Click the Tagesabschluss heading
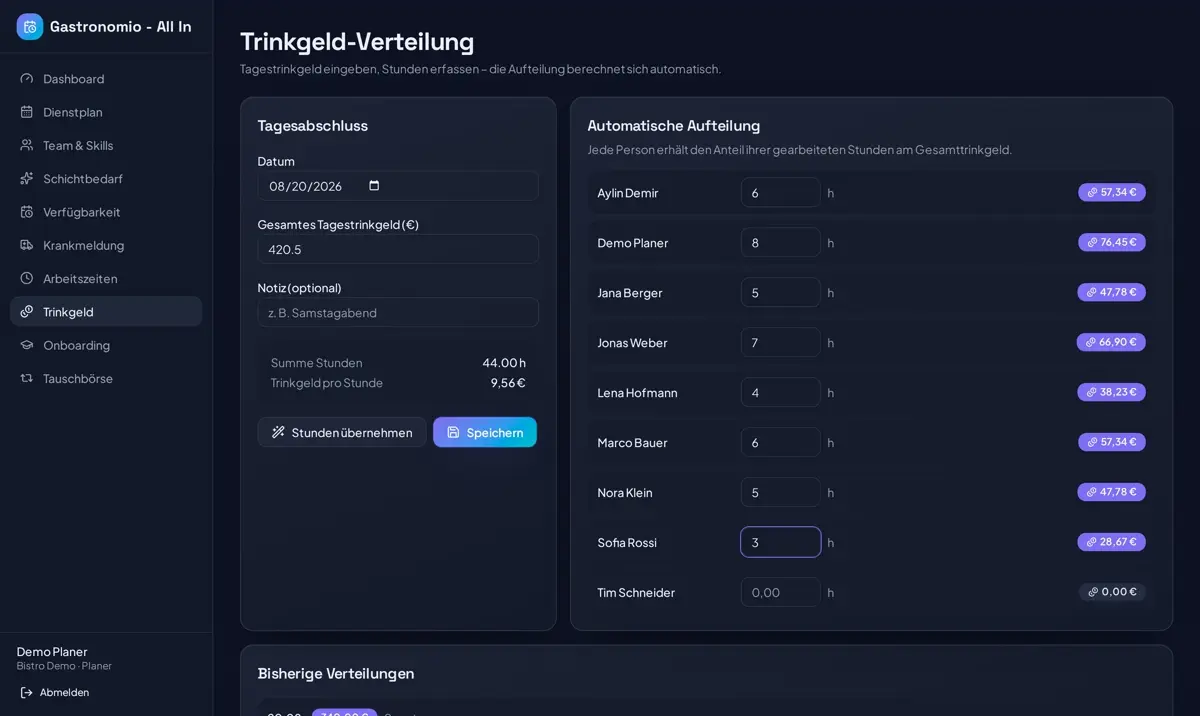This screenshot has width=1200, height=716. tap(313, 125)
